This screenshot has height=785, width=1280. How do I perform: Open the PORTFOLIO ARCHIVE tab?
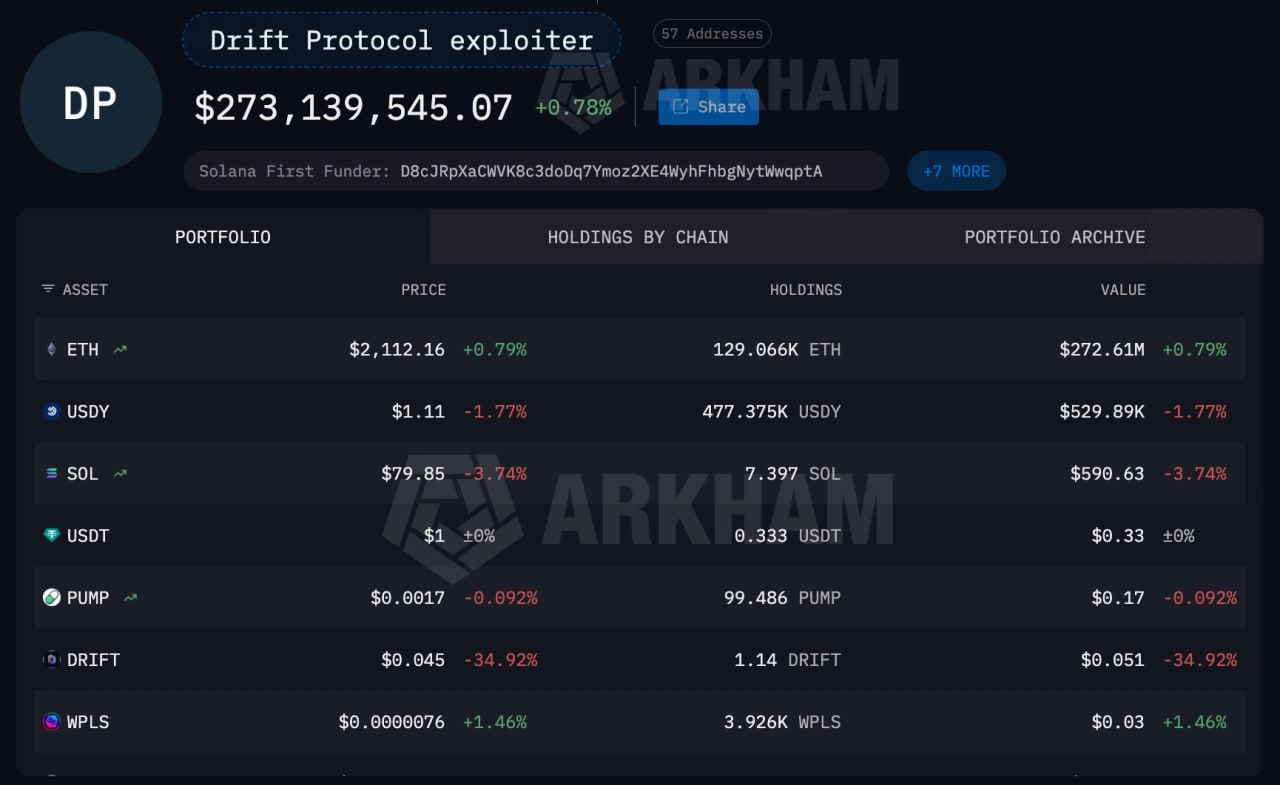(x=1054, y=237)
